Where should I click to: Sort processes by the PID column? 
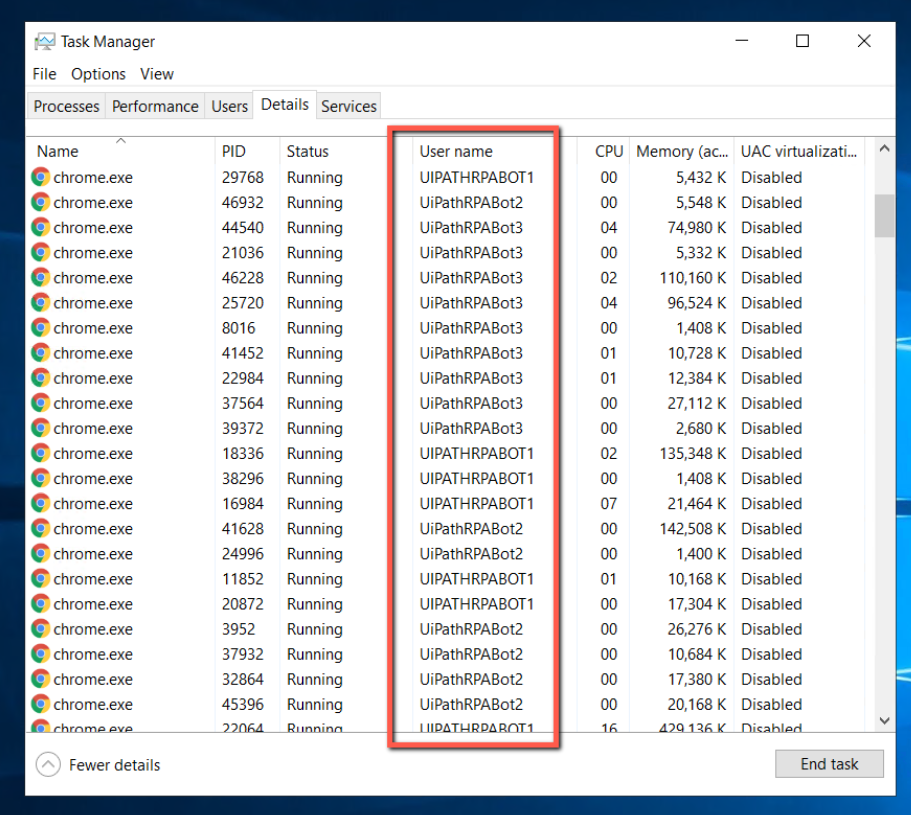point(233,151)
